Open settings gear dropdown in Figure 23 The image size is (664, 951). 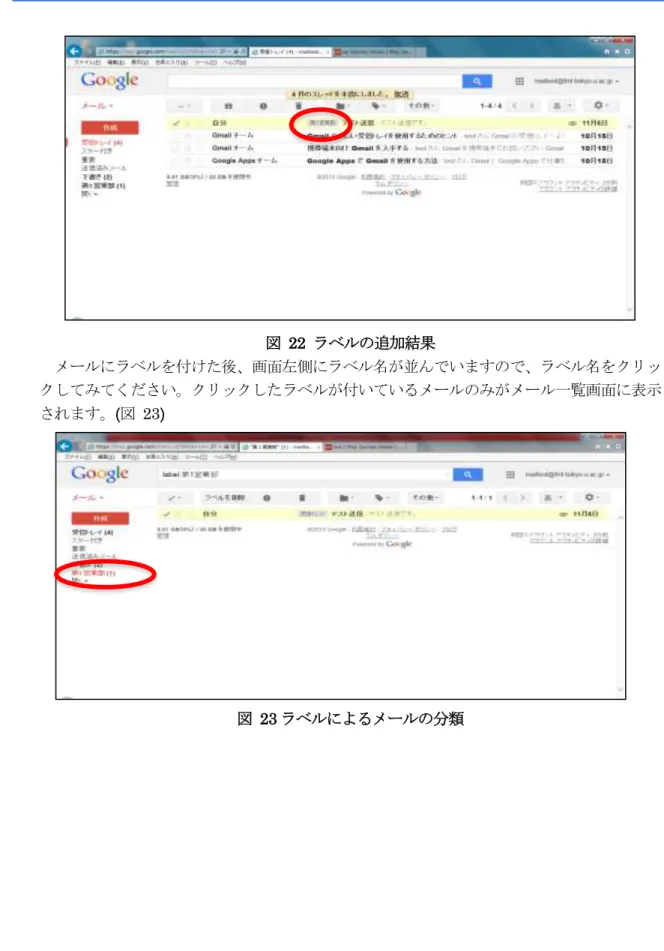coord(591,497)
